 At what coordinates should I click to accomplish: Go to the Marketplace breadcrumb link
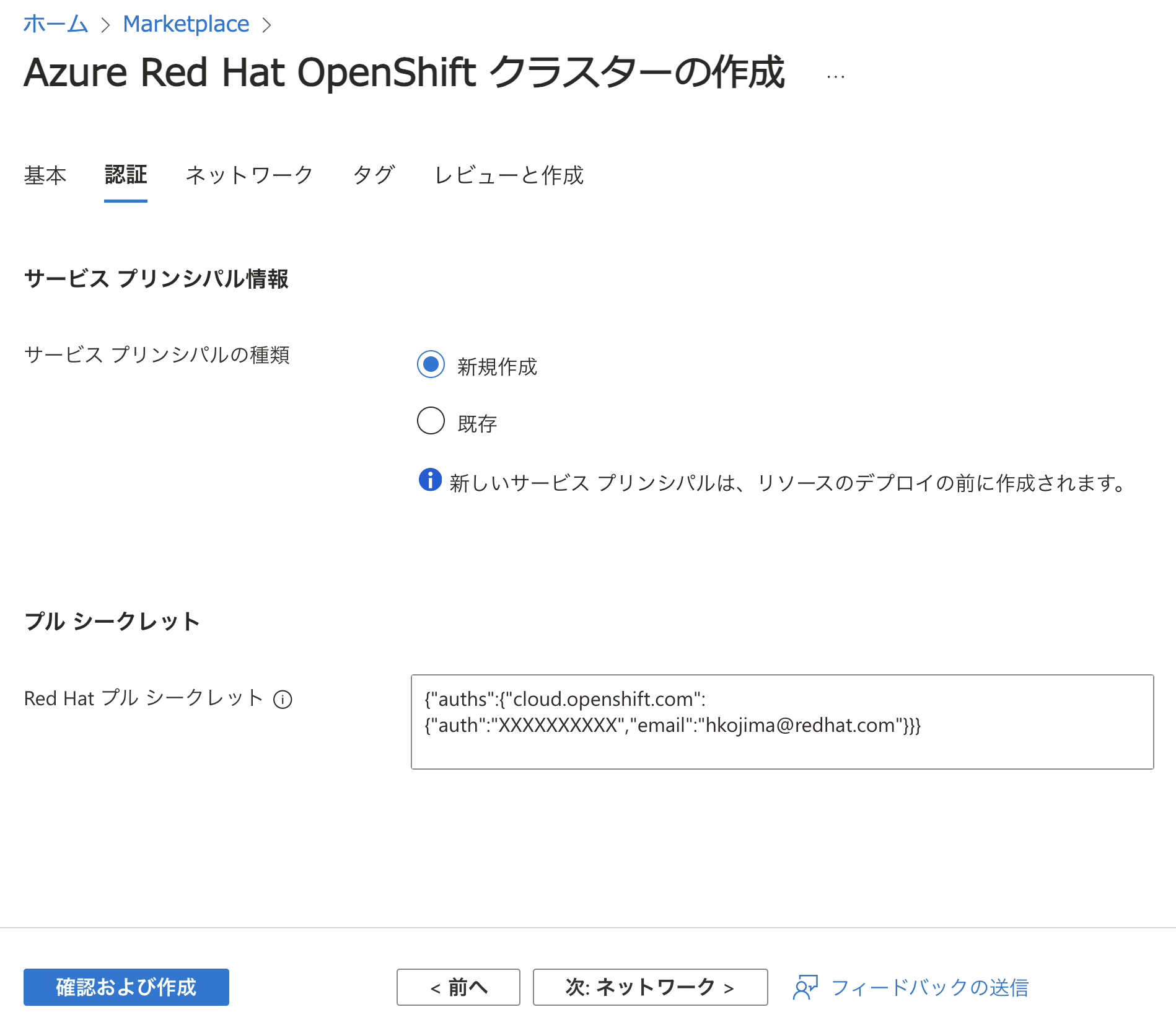point(186,24)
